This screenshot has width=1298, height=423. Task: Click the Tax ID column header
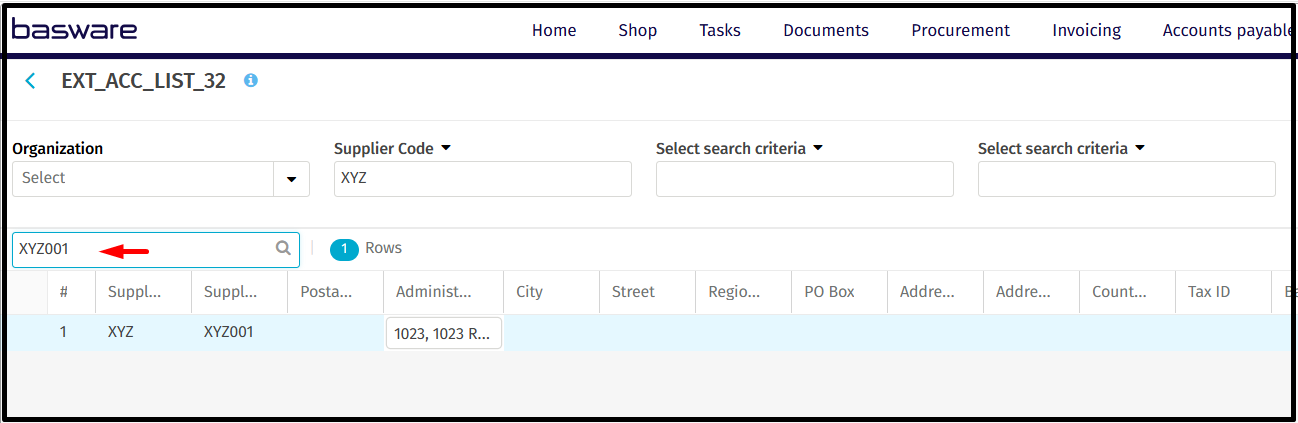click(x=1208, y=292)
